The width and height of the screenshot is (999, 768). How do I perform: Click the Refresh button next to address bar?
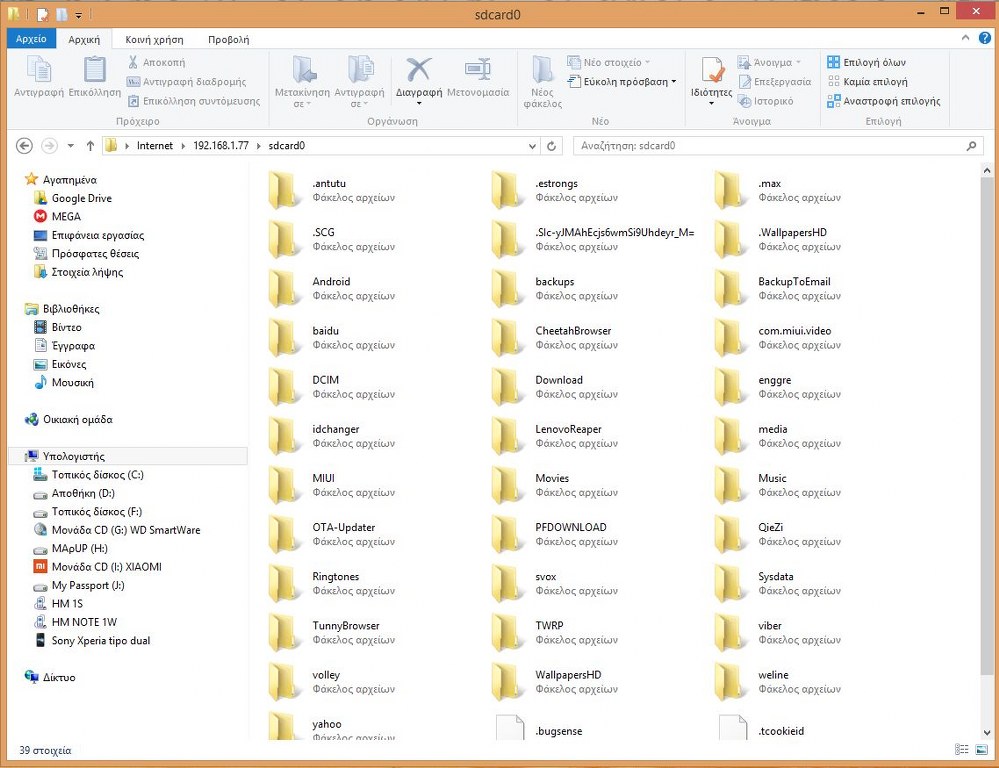coord(551,146)
